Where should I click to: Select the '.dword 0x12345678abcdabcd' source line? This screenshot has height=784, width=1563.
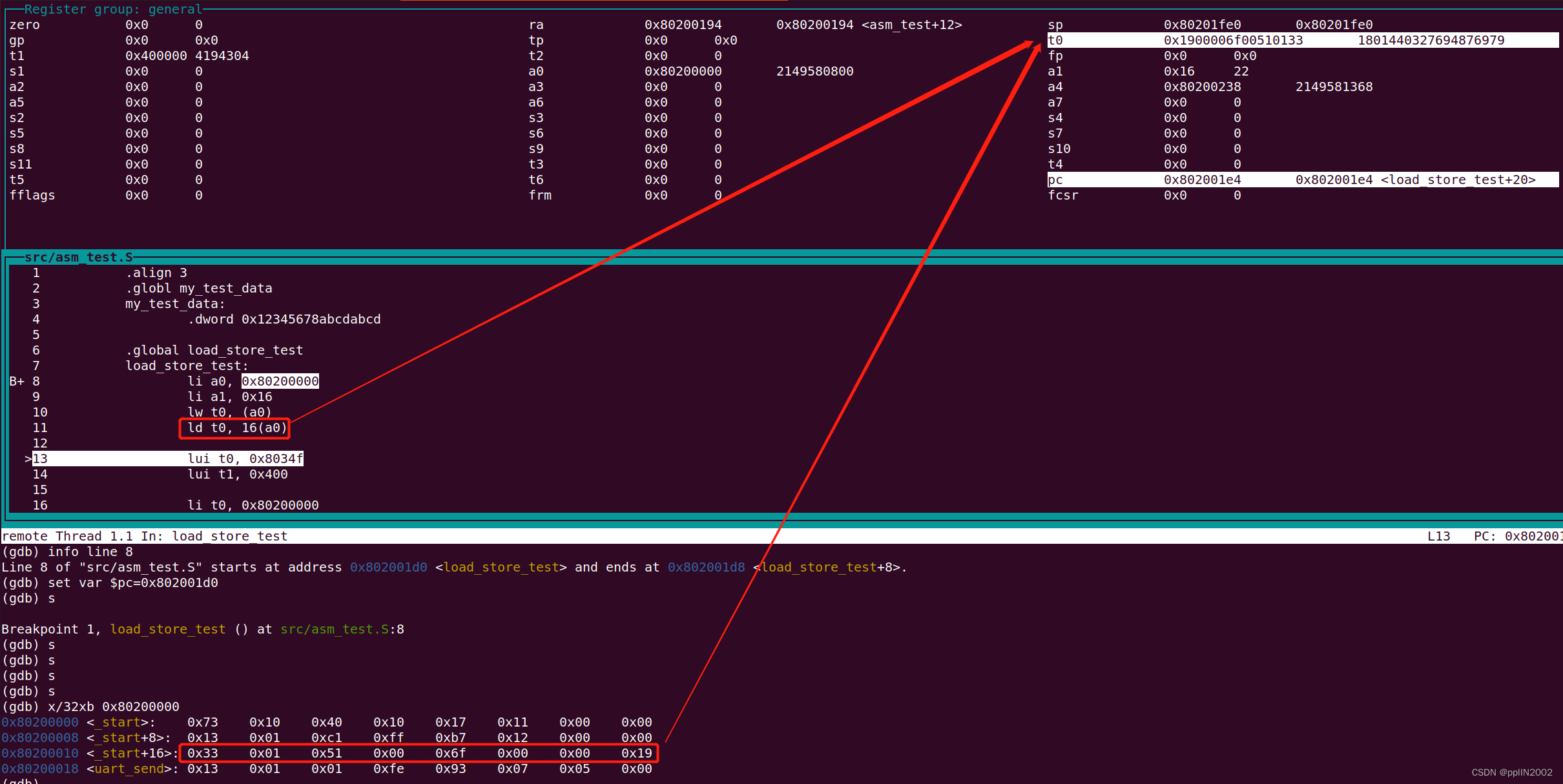pos(284,319)
